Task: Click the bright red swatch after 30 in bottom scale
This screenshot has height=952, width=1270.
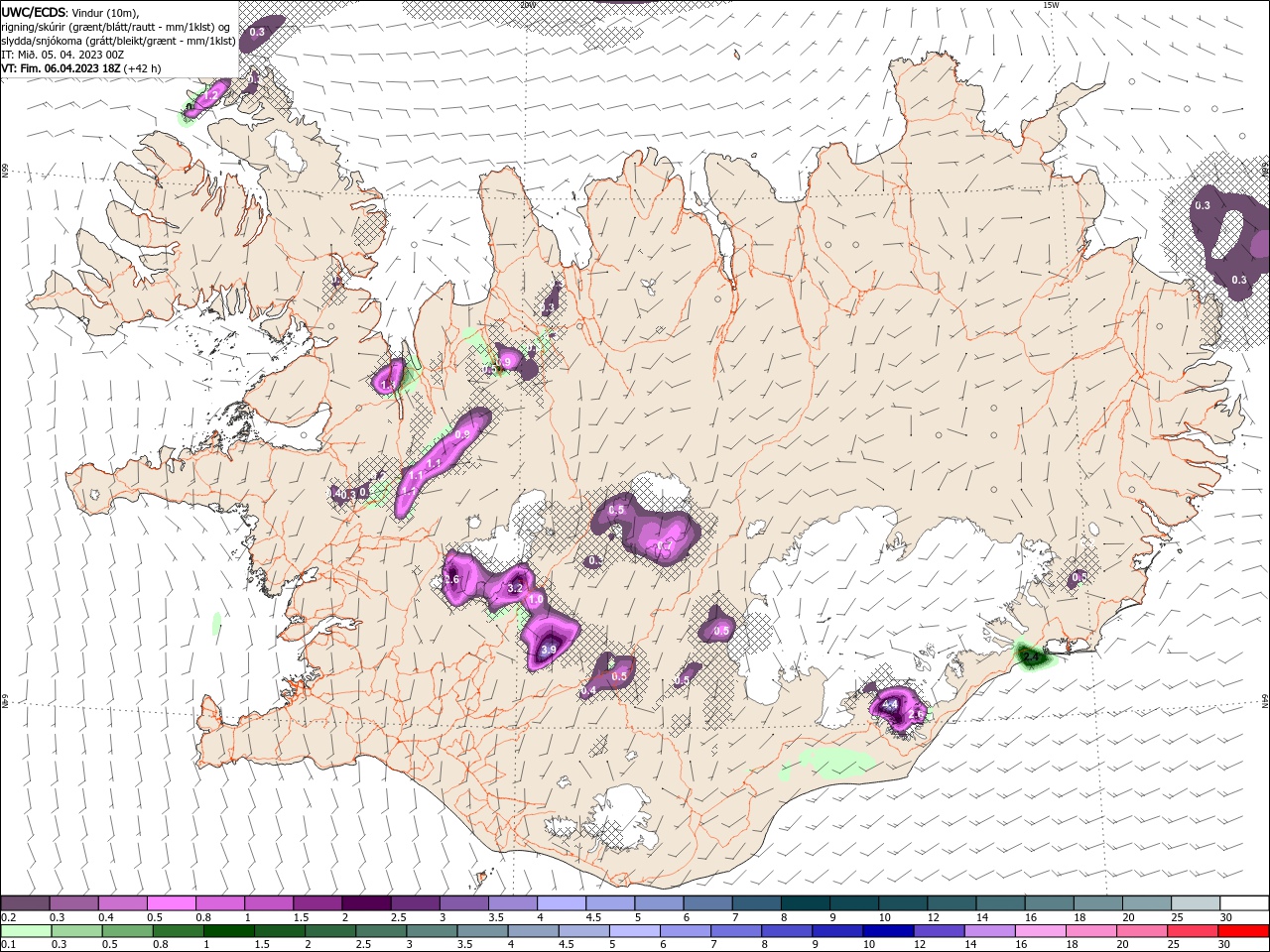Action: (1242, 931)
